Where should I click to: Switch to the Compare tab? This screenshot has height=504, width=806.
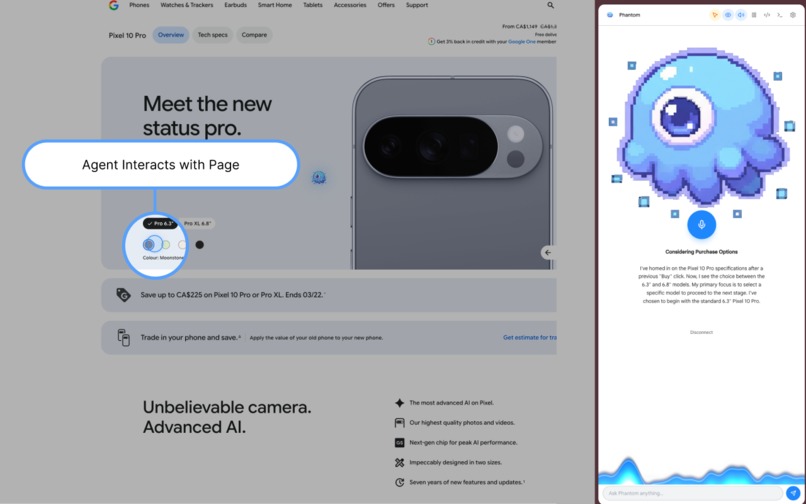pos(254,35)
